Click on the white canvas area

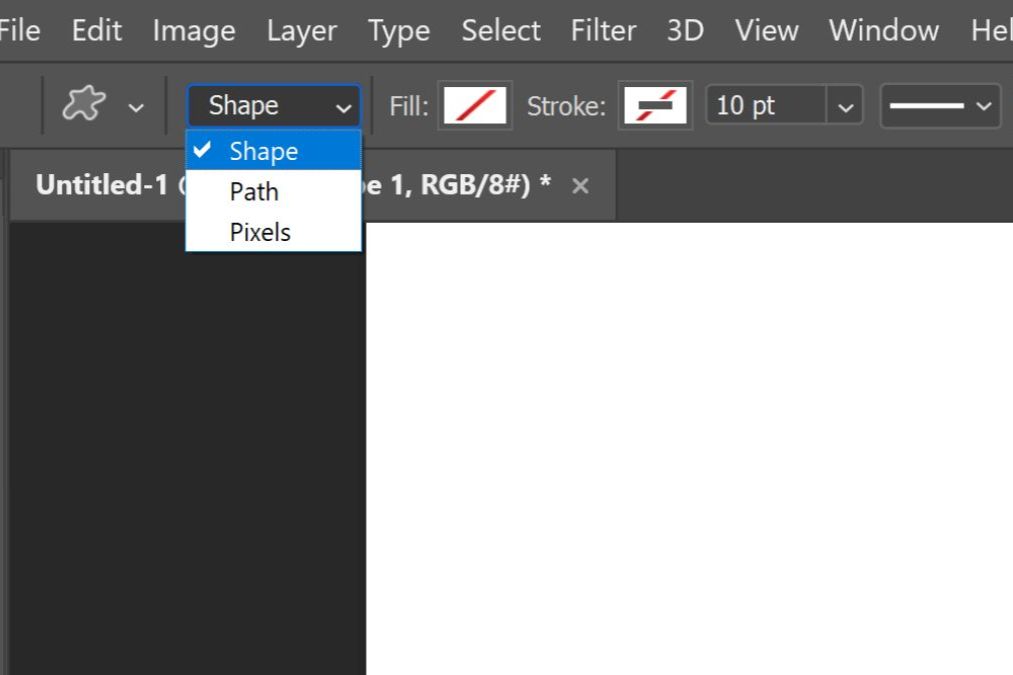pos(690,450)
